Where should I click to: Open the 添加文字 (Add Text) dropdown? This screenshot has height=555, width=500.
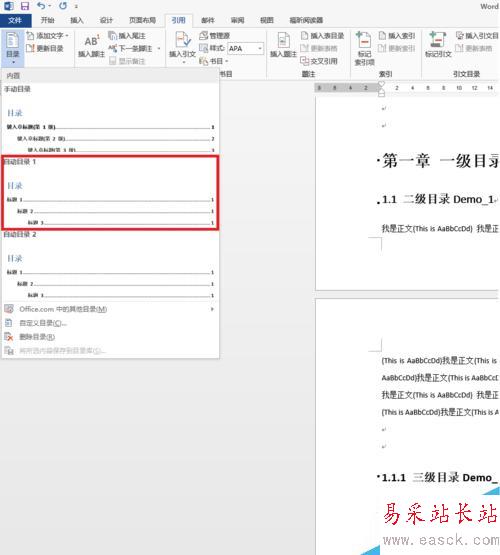pyautogui.click(x=47, y=35)
